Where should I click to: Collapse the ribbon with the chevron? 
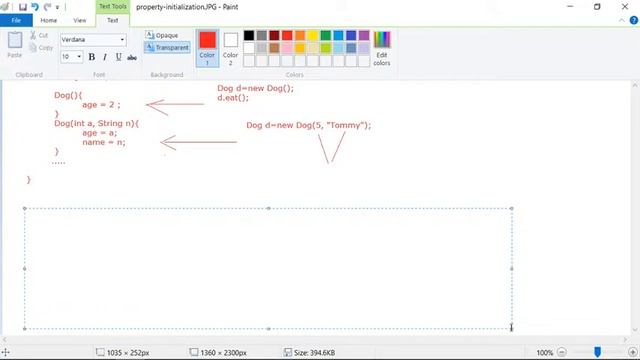click(622, 20)
